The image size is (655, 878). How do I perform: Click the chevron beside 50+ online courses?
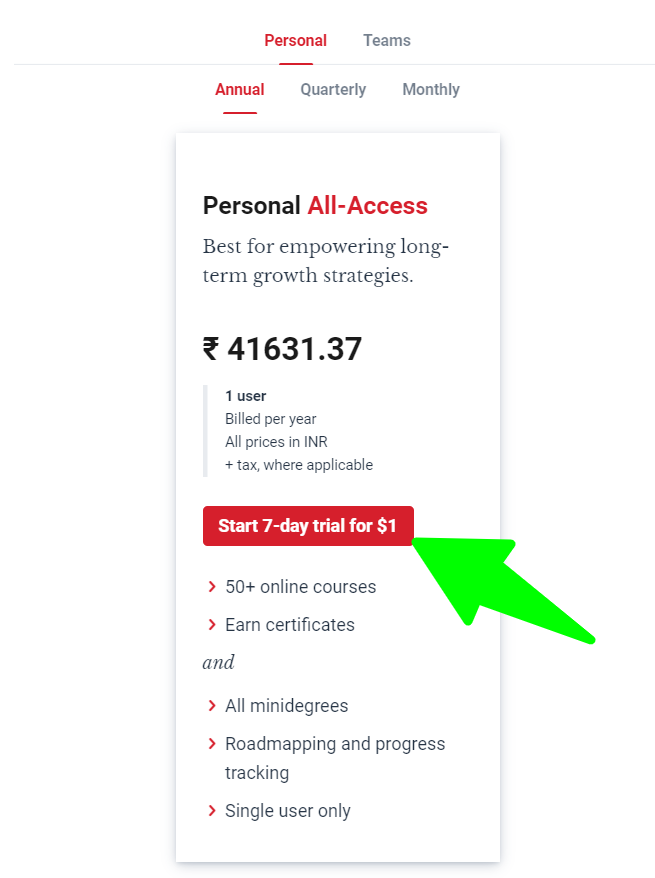212,587
